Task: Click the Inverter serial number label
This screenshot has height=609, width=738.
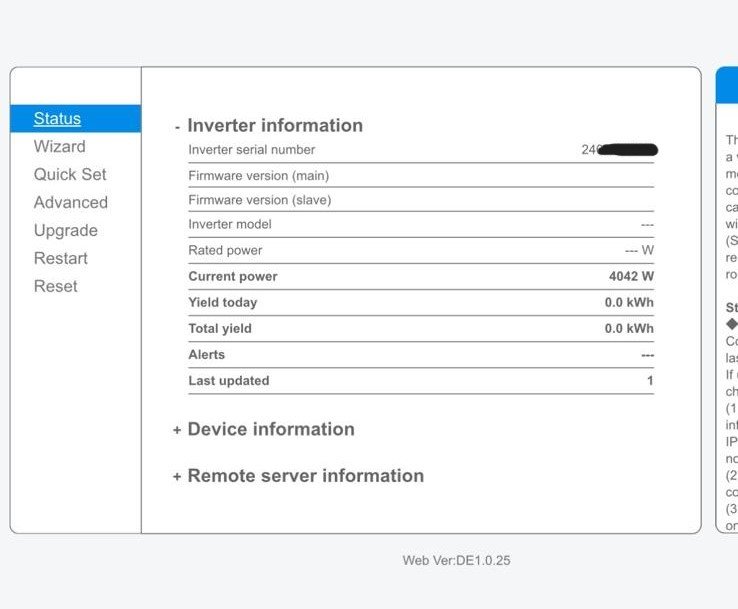Action: (251, 150)
